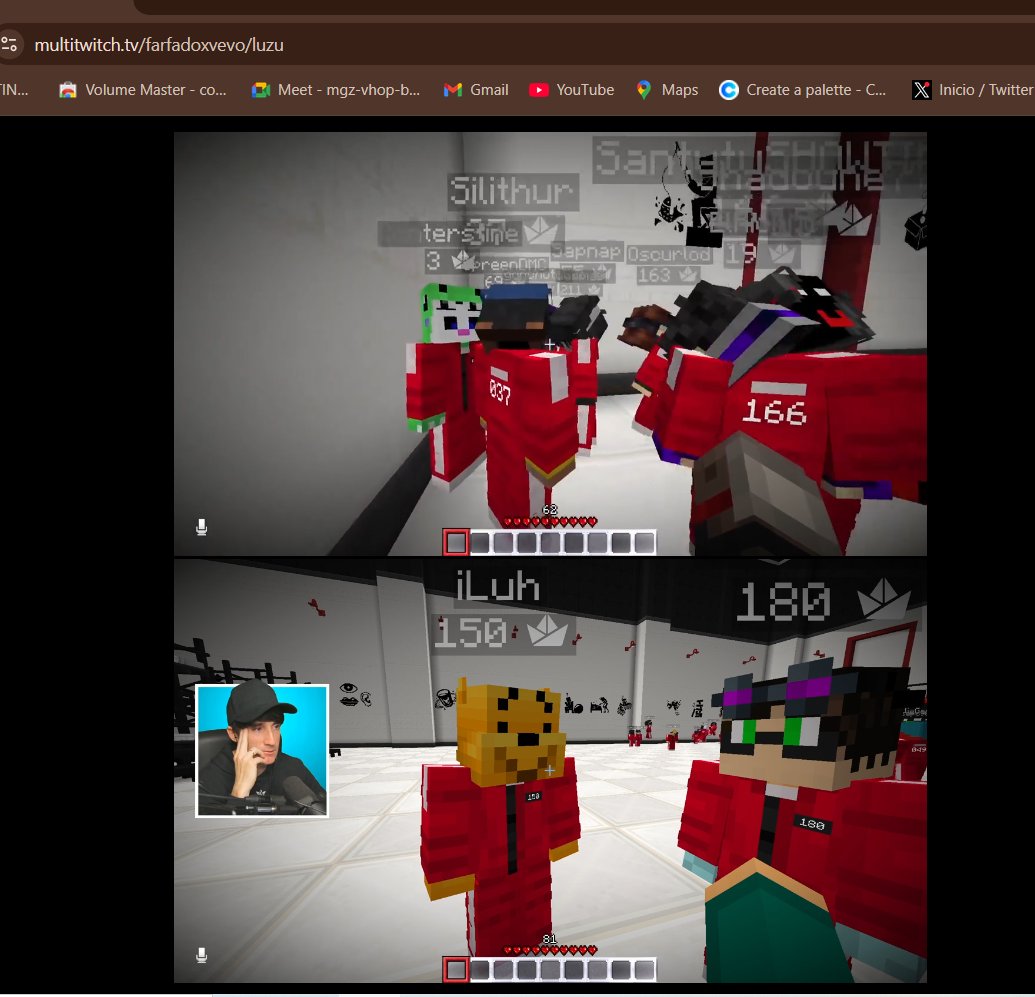1035x997 pixels.
Task: Open the Volume Master bookmark
Action: [x=143, y=90]
